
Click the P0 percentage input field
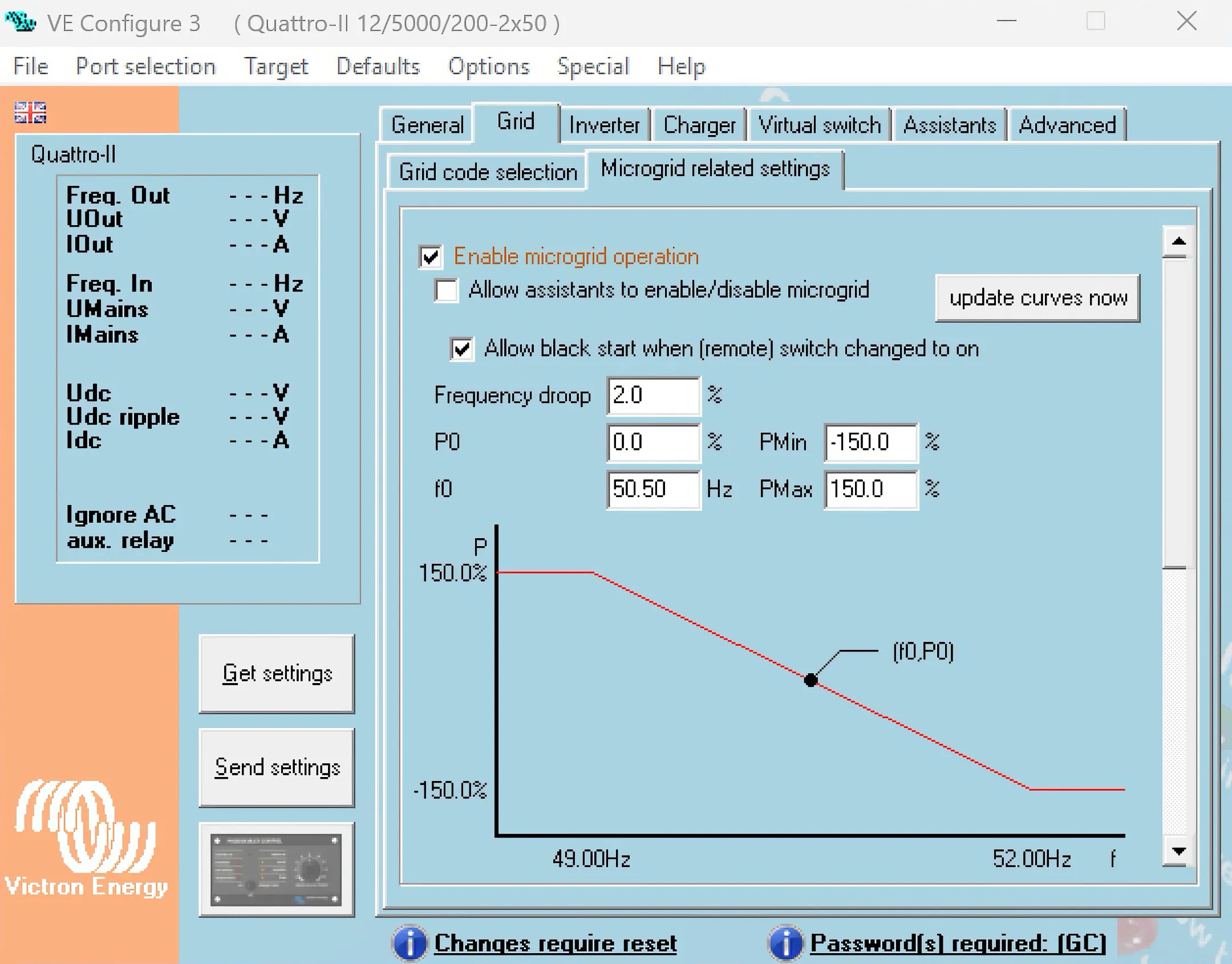pyautogui.click(x=654, y=442)
